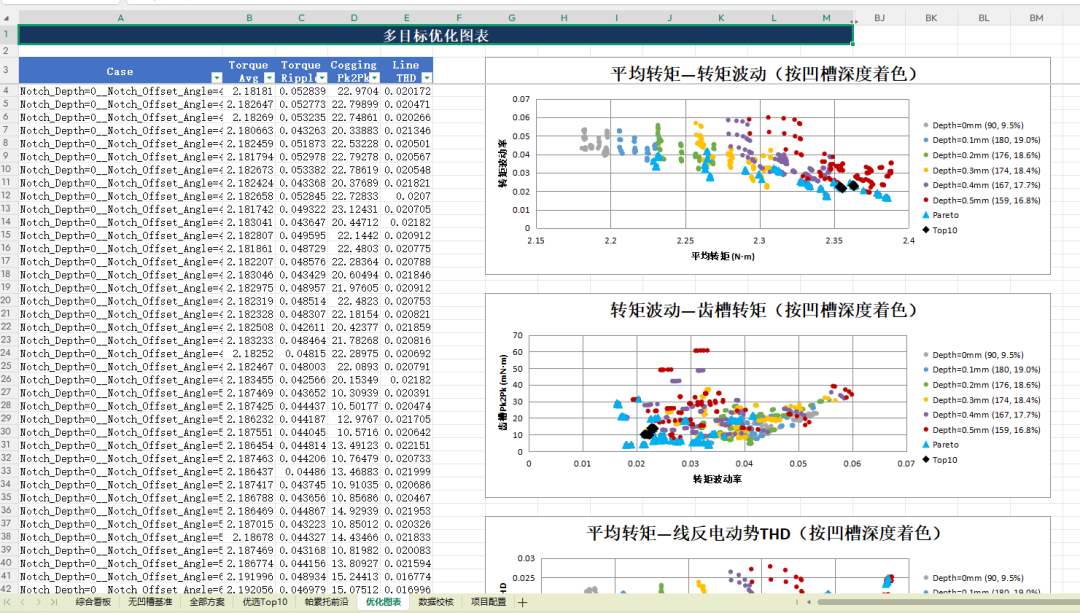Switch to 全部方案 sheet tab

(207, 602)
